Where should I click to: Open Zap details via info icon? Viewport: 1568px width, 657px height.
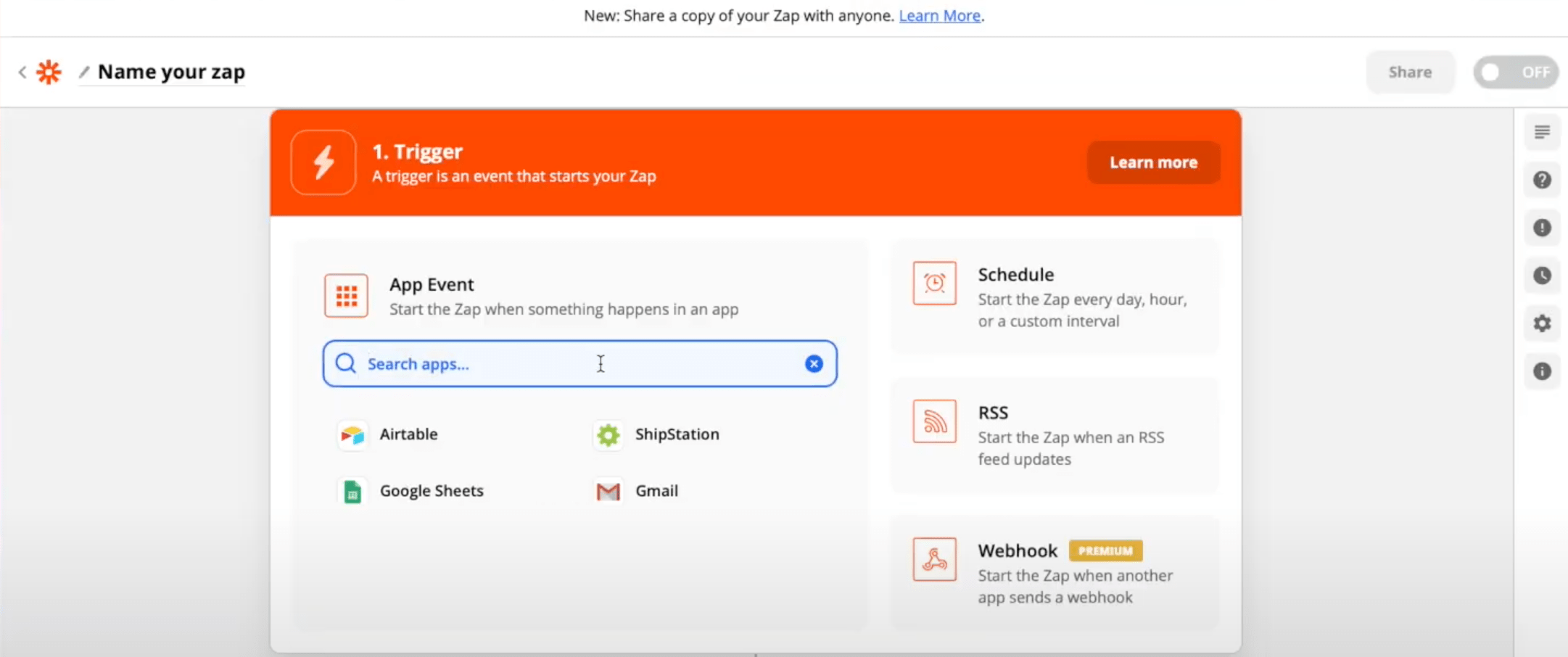click(1543, 371)
